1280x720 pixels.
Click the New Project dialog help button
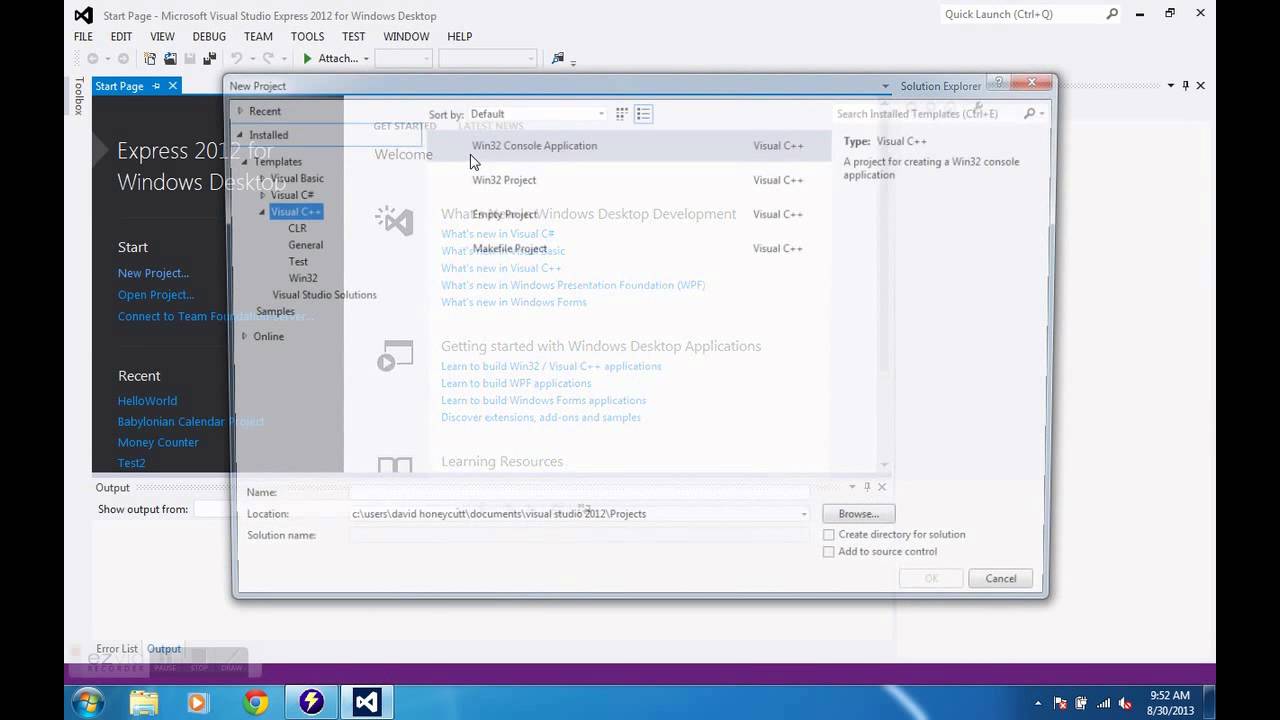(998, 82)
